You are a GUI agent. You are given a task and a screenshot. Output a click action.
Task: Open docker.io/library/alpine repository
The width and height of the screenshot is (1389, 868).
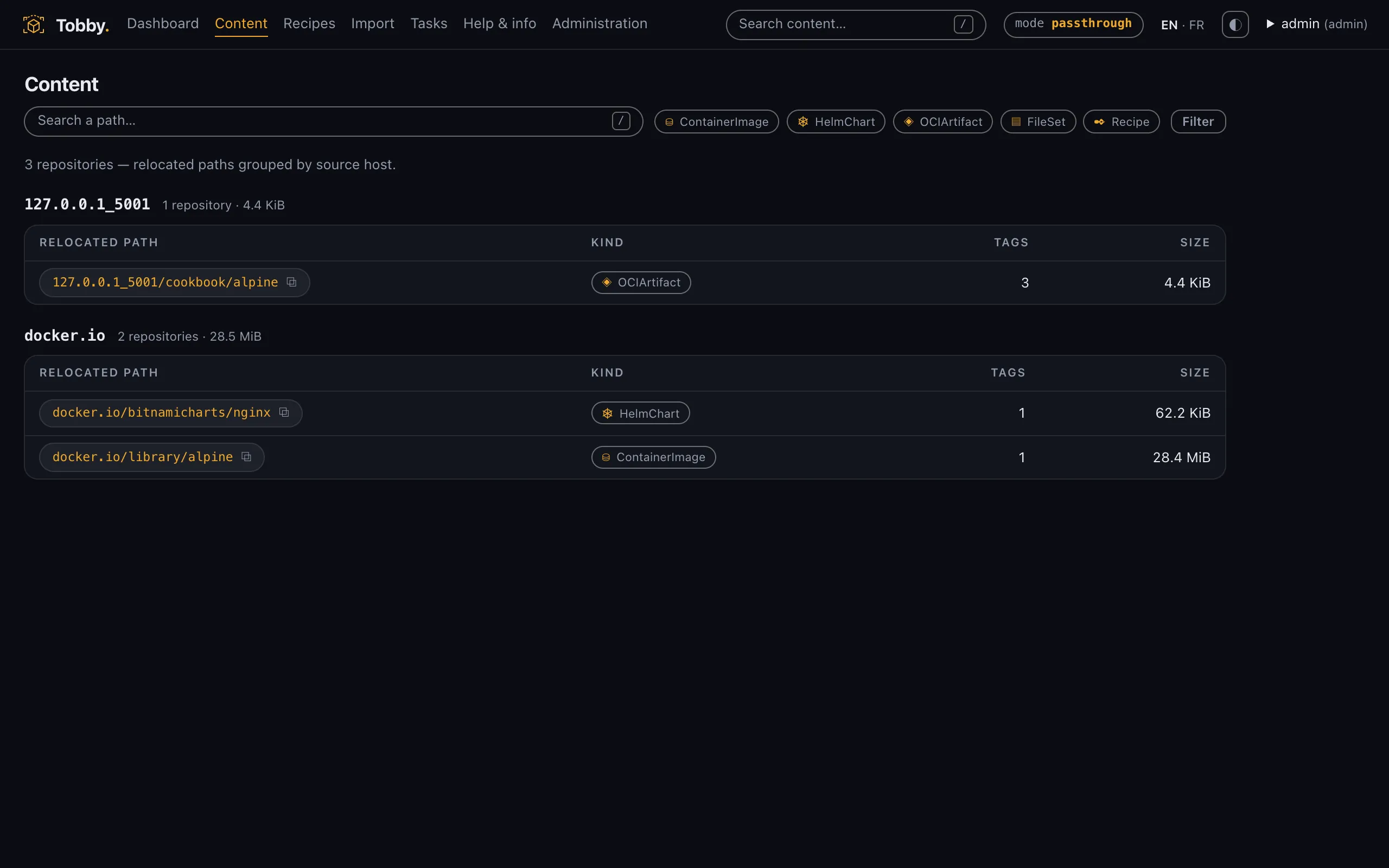142,457
